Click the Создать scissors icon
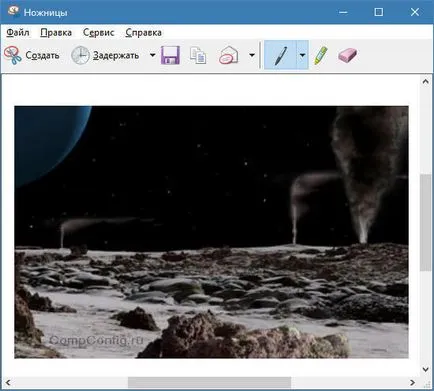Image resolution: width=434 pixels, height=391 pixels. (13, 55)
